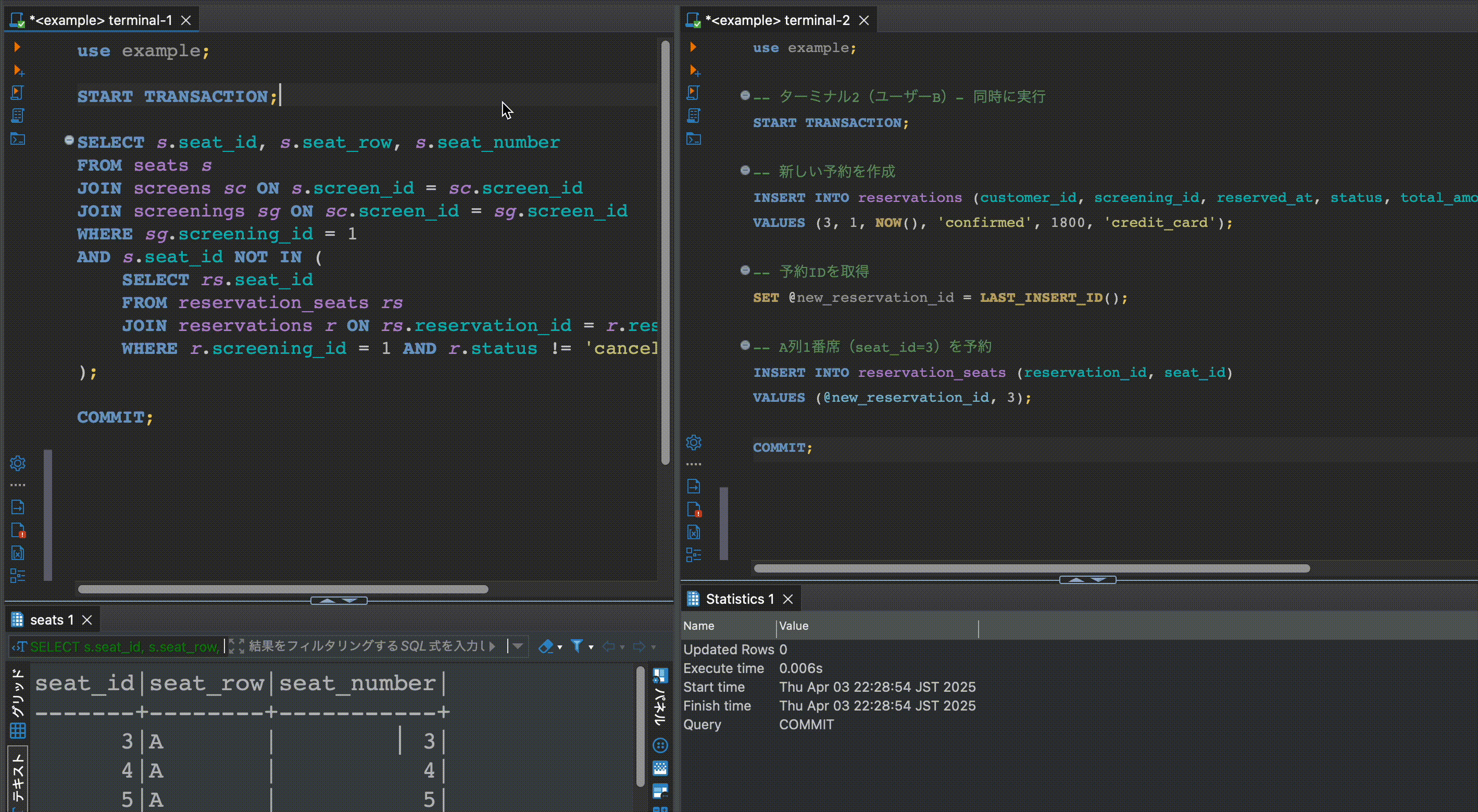Open SQL console icon in terminal-2
This screenshot has width=1478, height=812.
point(693,139)
